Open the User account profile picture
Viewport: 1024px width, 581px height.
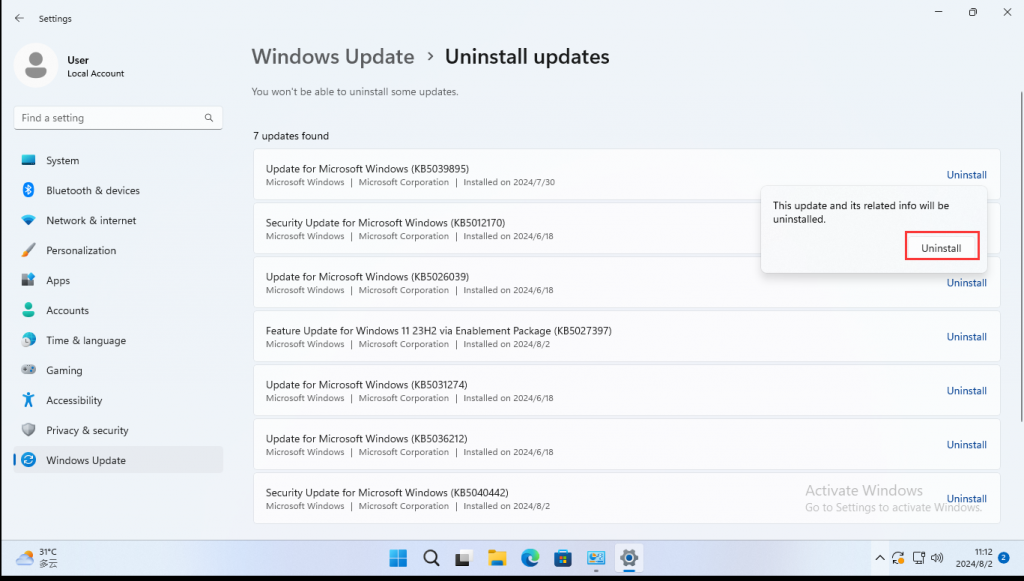(x=36, y=65)
